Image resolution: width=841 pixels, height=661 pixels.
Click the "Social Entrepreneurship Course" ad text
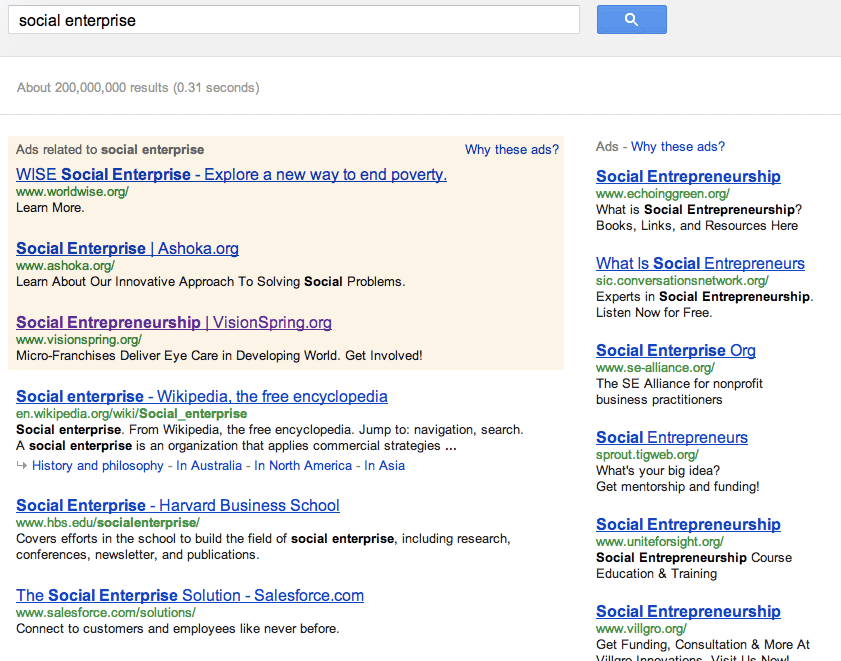[694, 557]
